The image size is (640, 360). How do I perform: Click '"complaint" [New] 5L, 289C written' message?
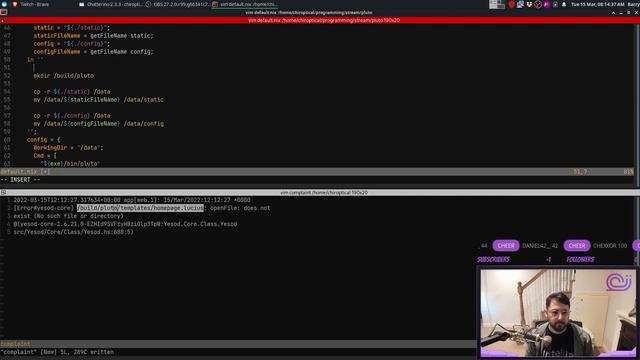tap(57, 352)
